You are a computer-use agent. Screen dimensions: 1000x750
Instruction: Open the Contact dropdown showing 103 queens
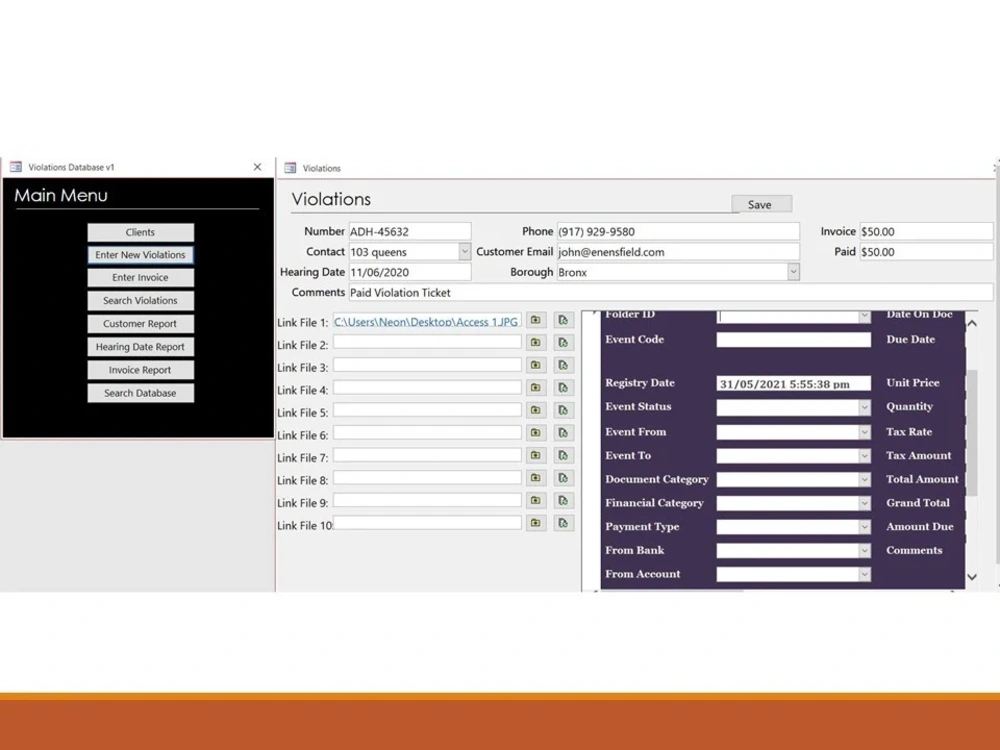click(x=465, y=251)
